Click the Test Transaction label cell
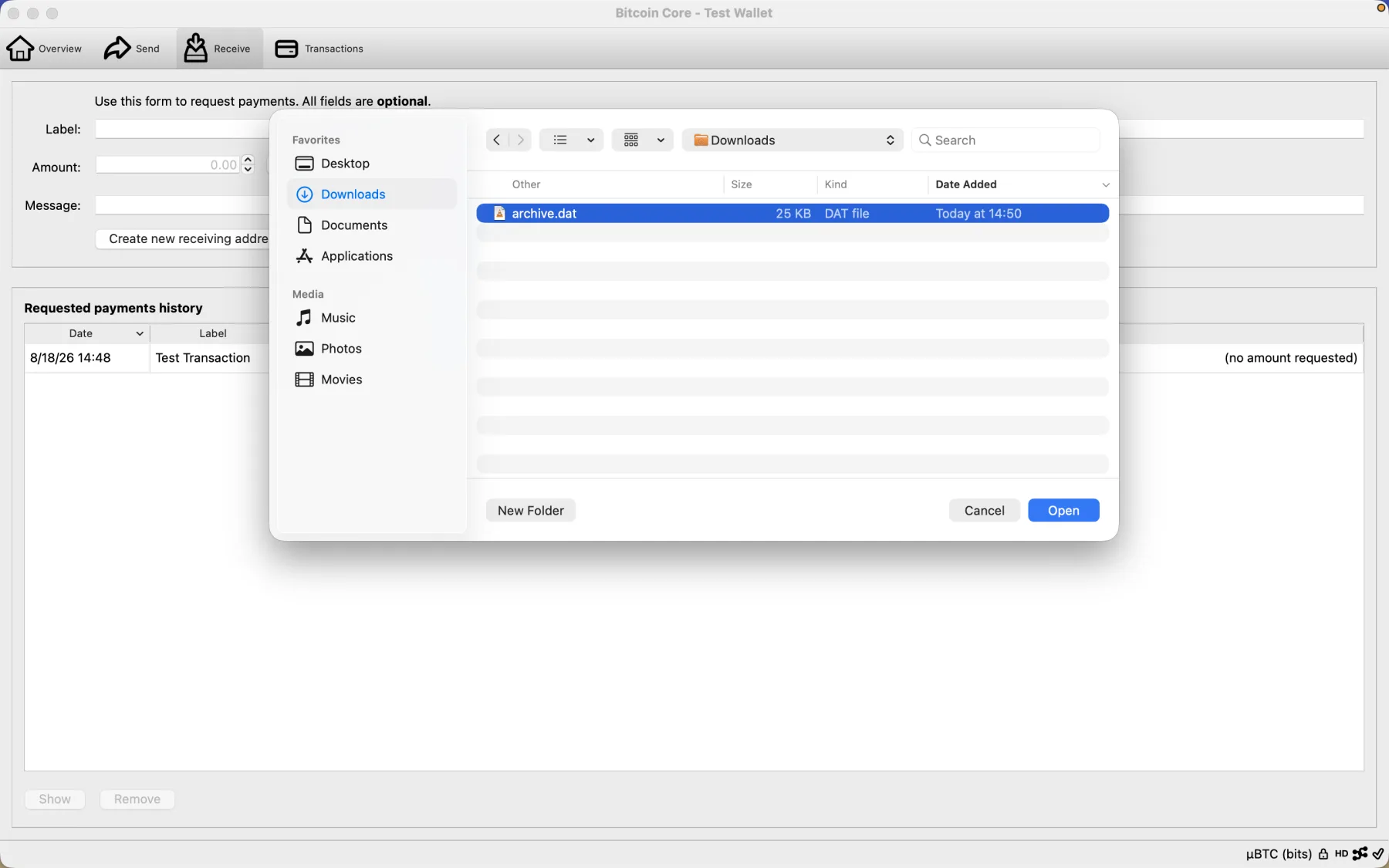The image size is (1389, 868). (x=203, y=358)
